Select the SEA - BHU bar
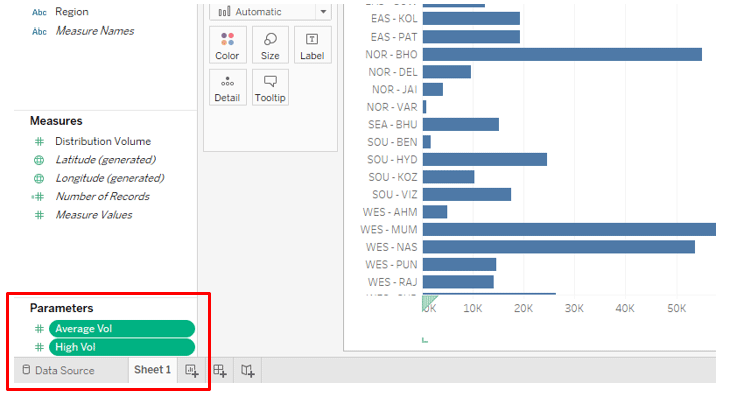Screen dimensions: 738x404 coord(461,124)
